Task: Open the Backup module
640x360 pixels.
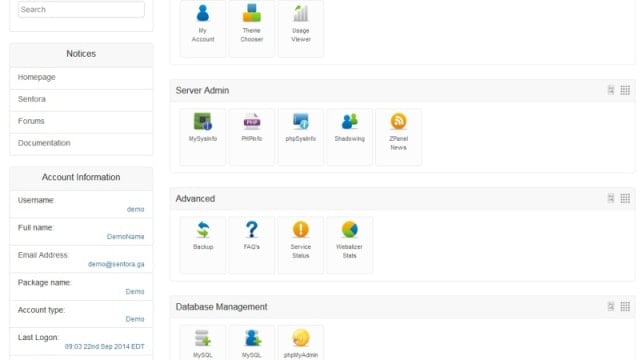Action: point(203,245)
